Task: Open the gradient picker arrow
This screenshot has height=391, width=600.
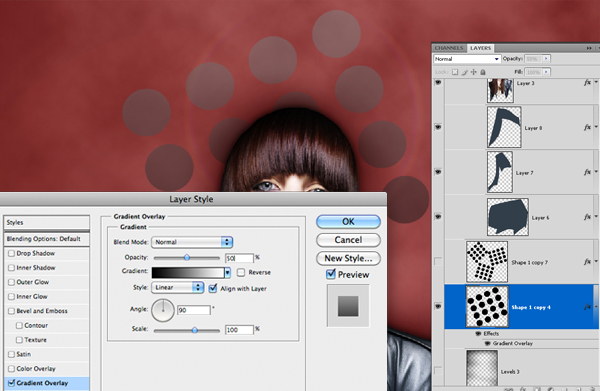Action: [x=228, y=272]
